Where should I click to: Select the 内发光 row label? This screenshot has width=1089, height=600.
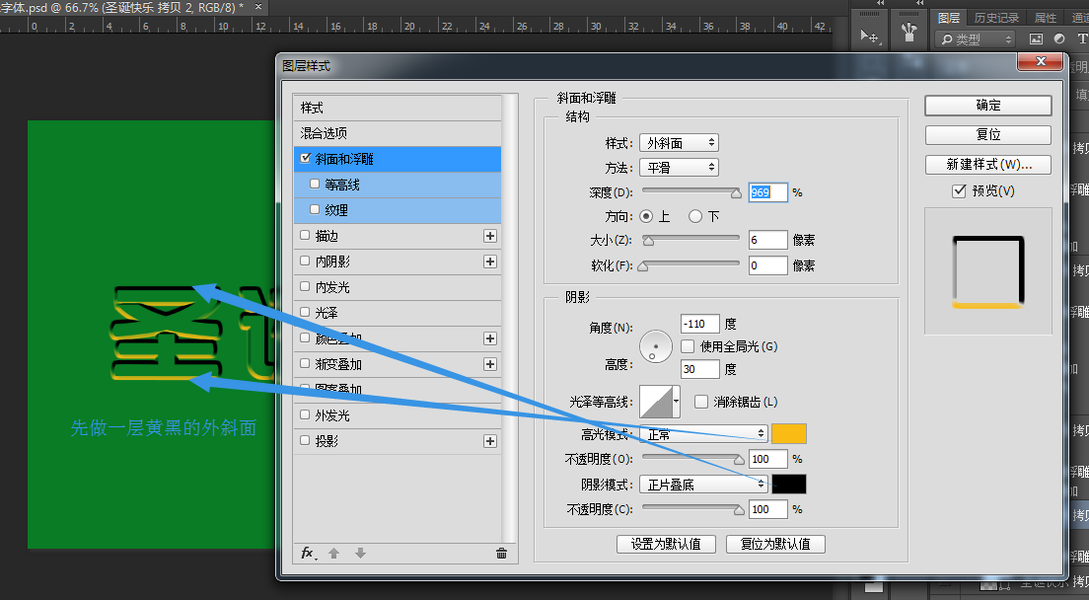333,288
